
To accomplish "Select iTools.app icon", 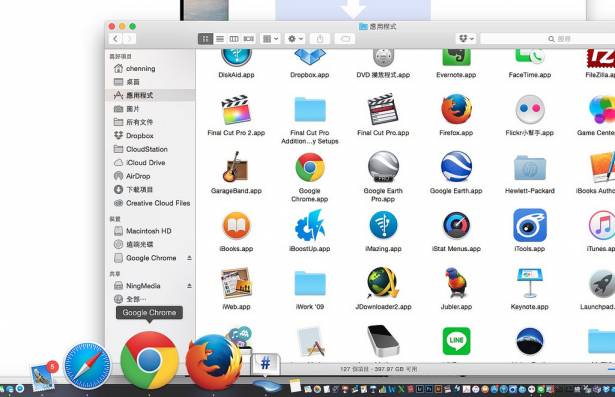I will click(x=529, y=226).
